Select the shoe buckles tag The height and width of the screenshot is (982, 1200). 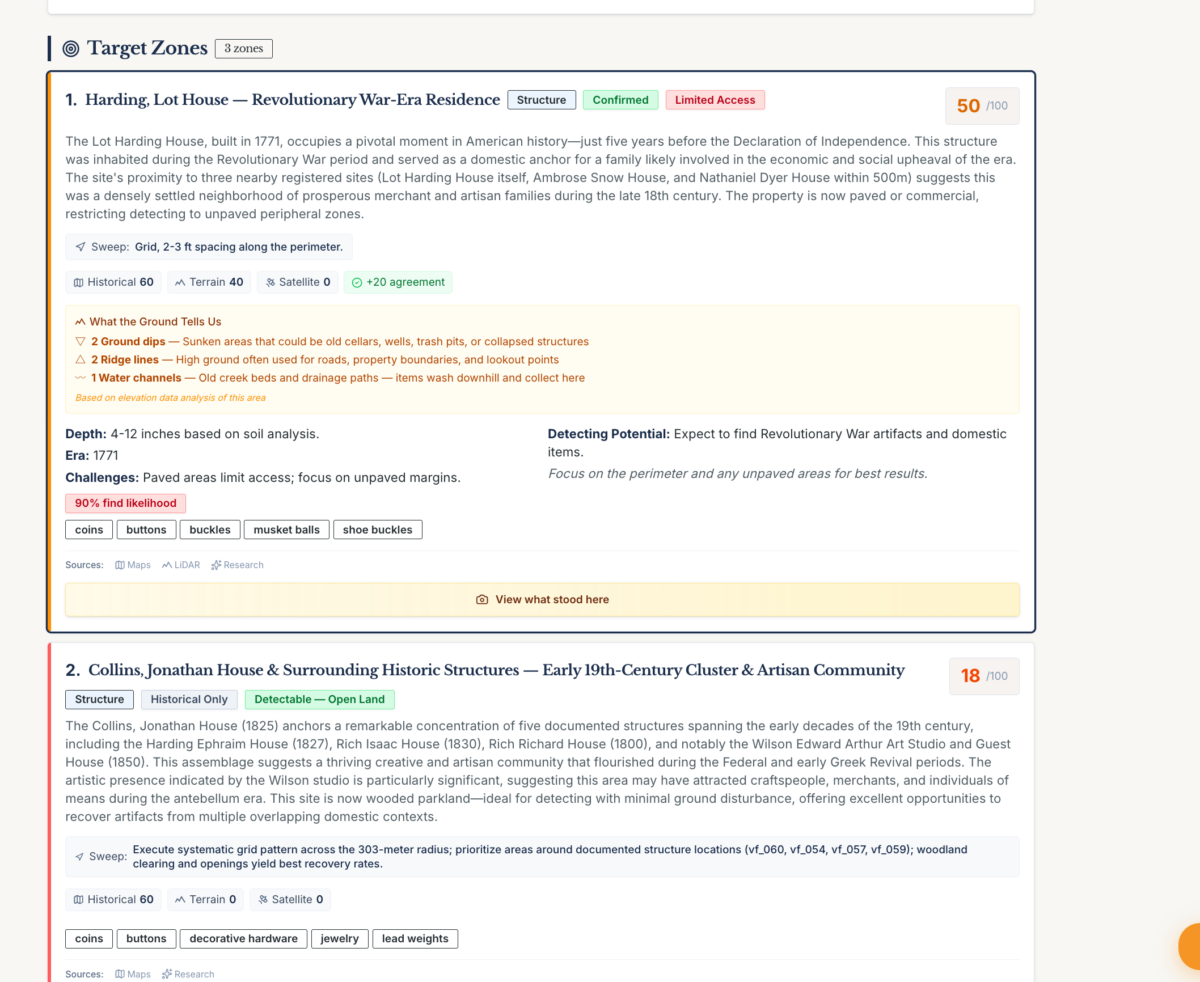pyautogui.click(x=378, y=530)
